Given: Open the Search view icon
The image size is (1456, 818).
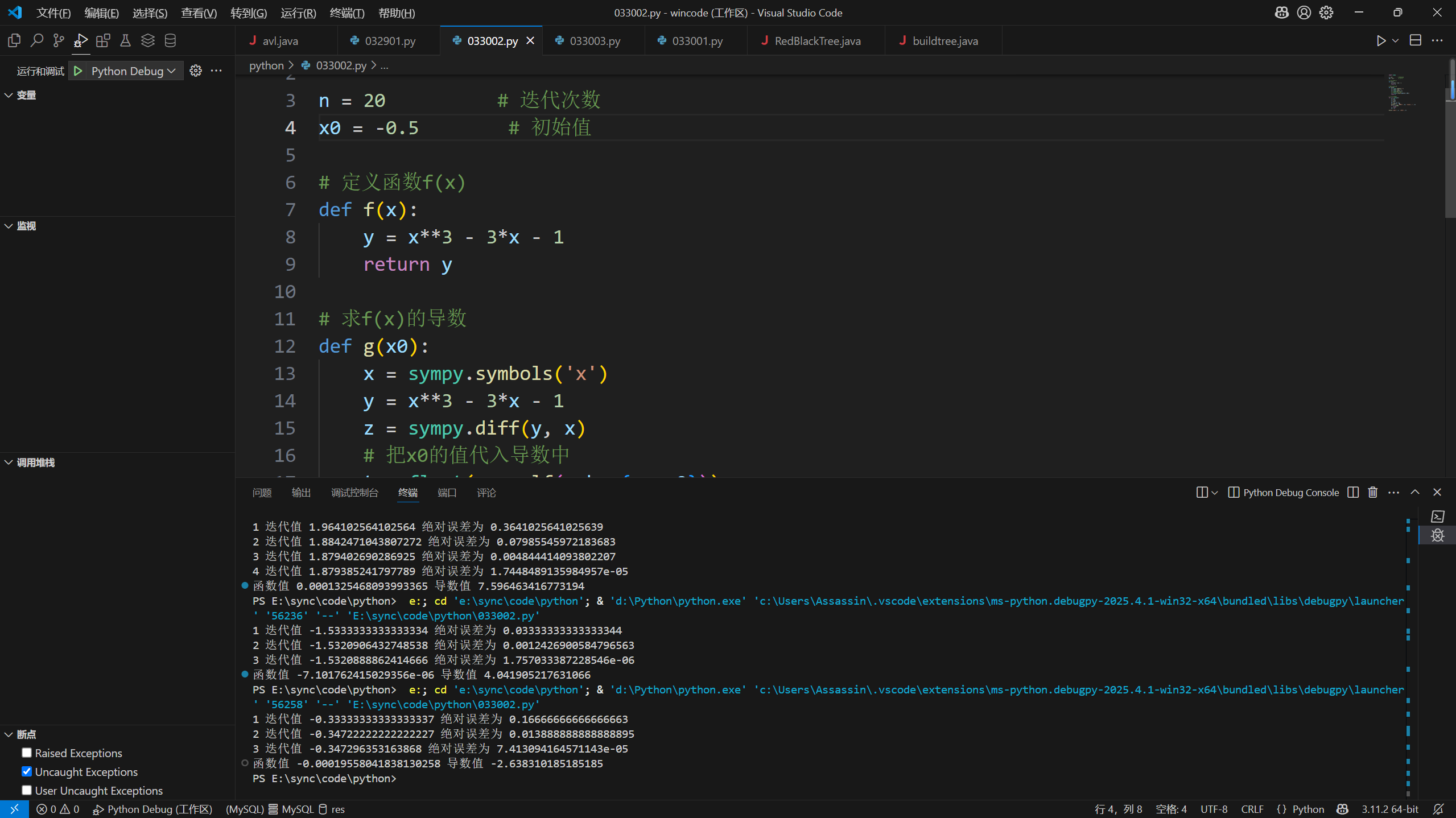Looking at the screenshot, I should tap(36, 40).
